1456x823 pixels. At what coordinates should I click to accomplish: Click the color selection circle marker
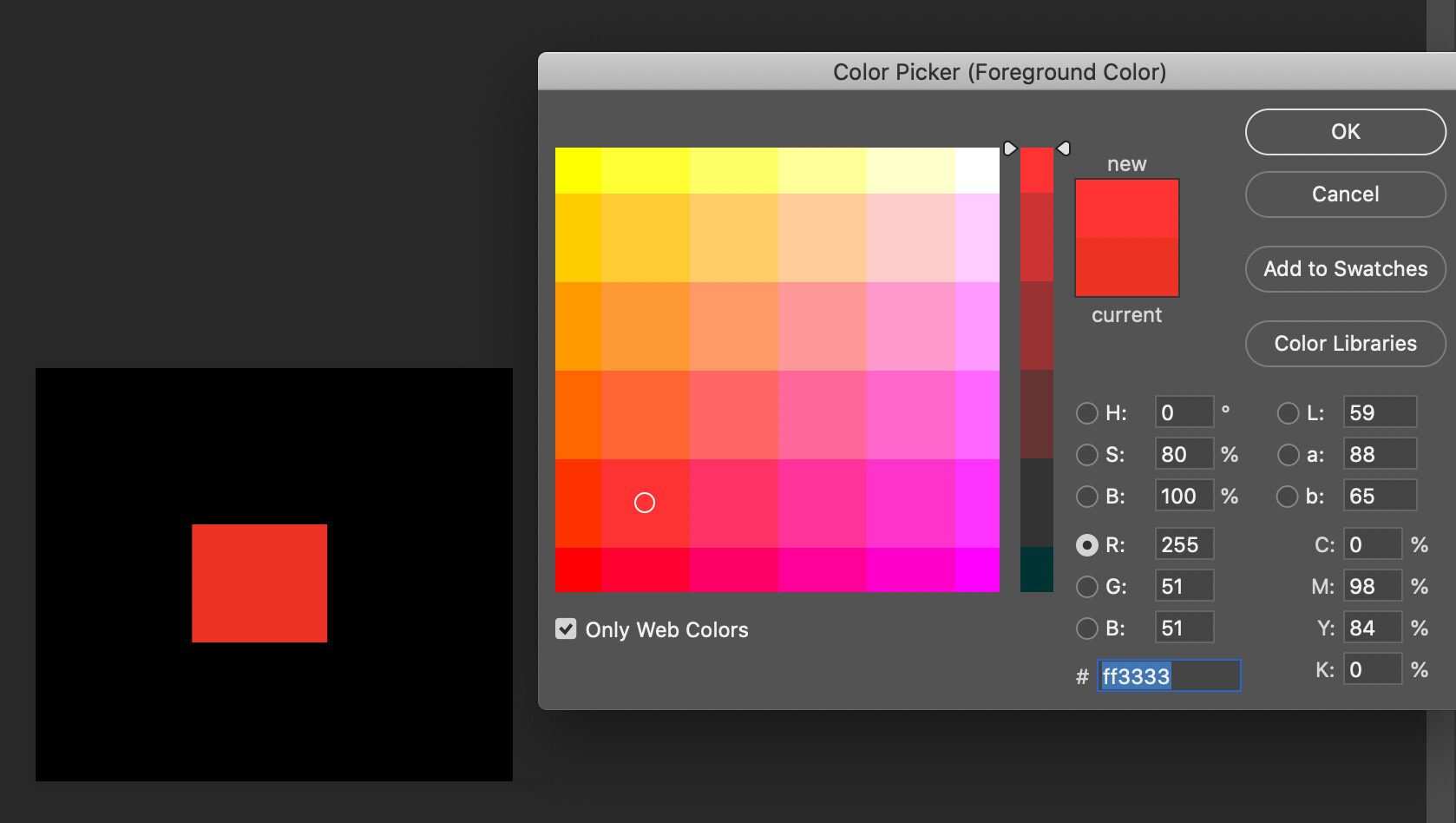pos(645,502)
